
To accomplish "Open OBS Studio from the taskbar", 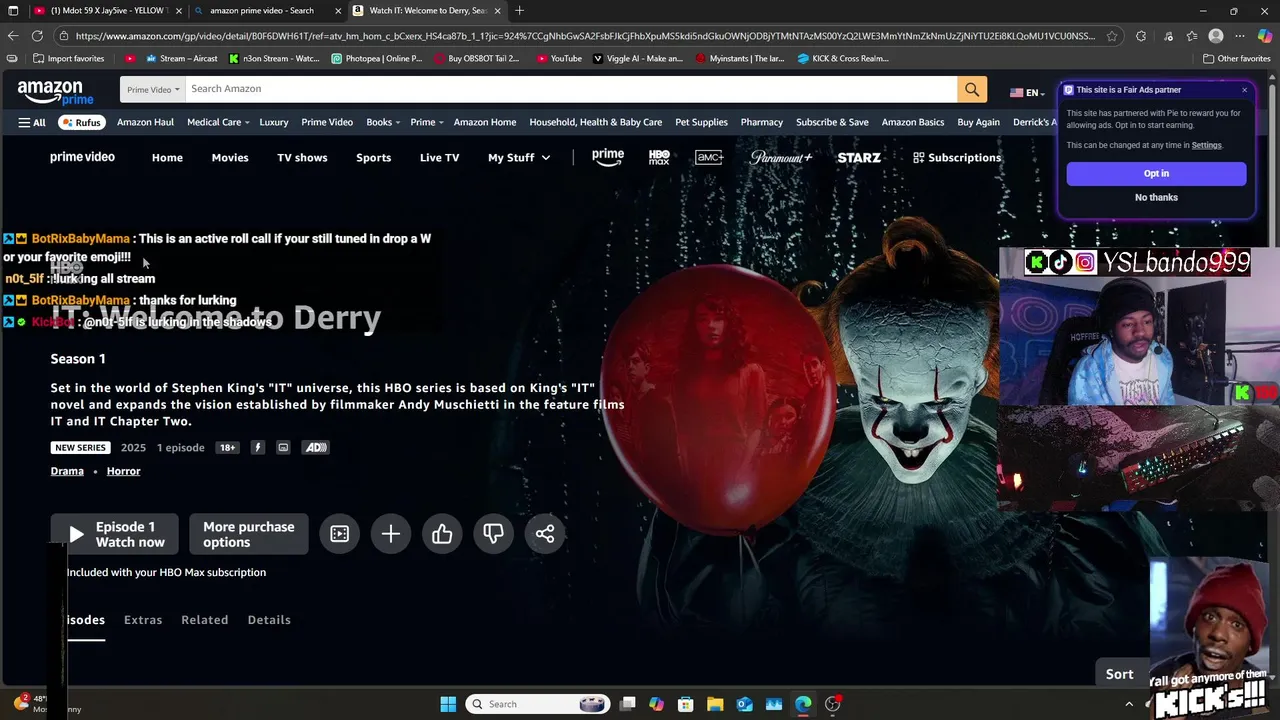I will tap(833, 704).
